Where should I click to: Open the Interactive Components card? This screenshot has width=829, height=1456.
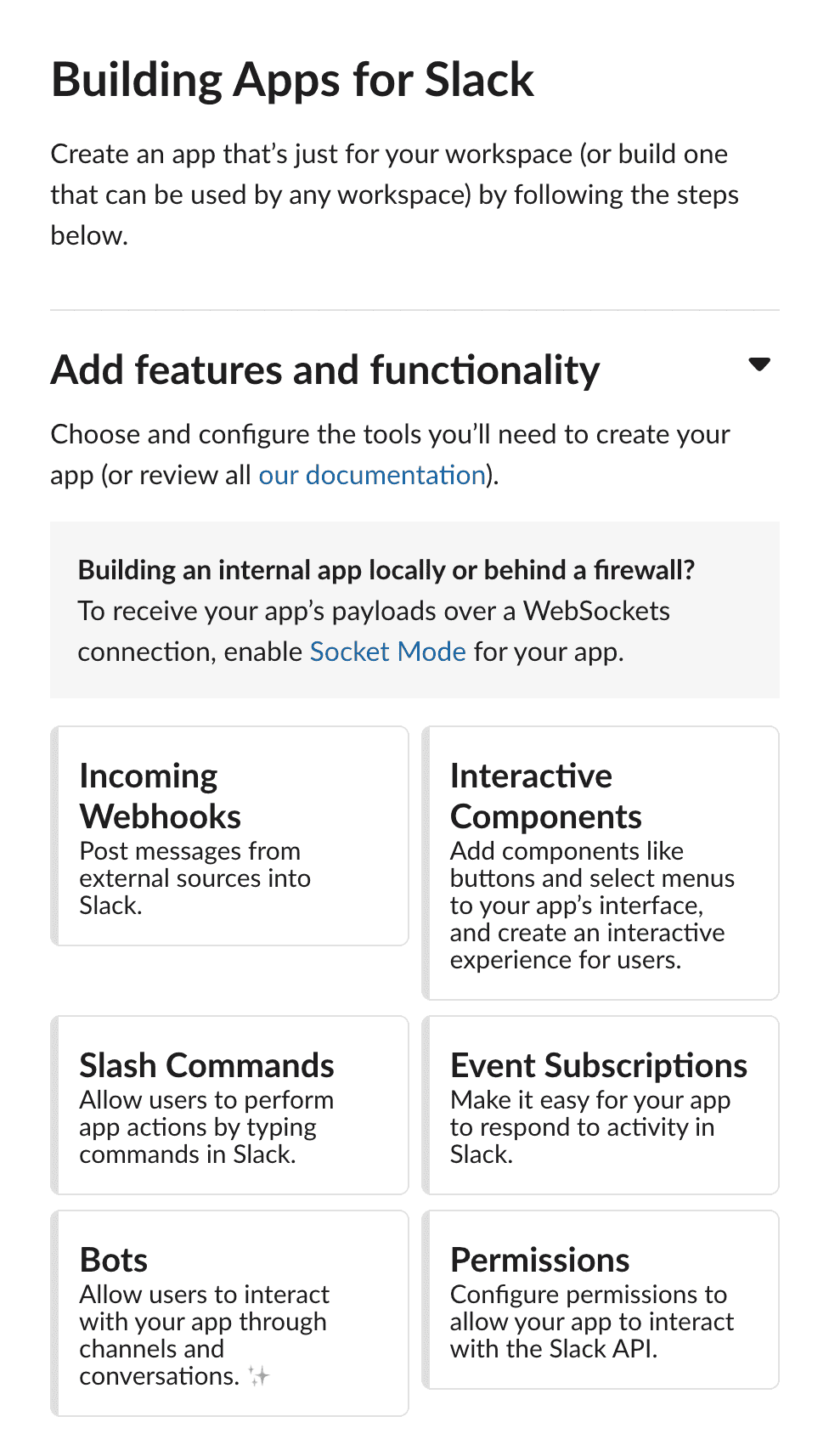tap(601, 863)
